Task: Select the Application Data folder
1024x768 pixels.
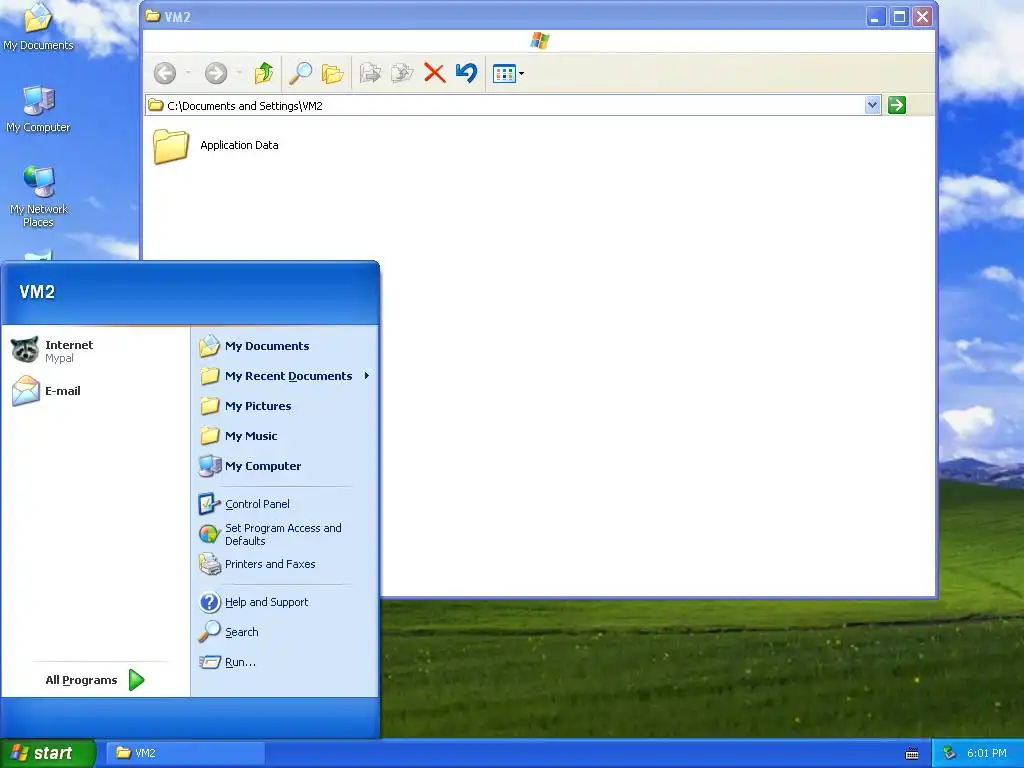Action: tap(217, 146)
